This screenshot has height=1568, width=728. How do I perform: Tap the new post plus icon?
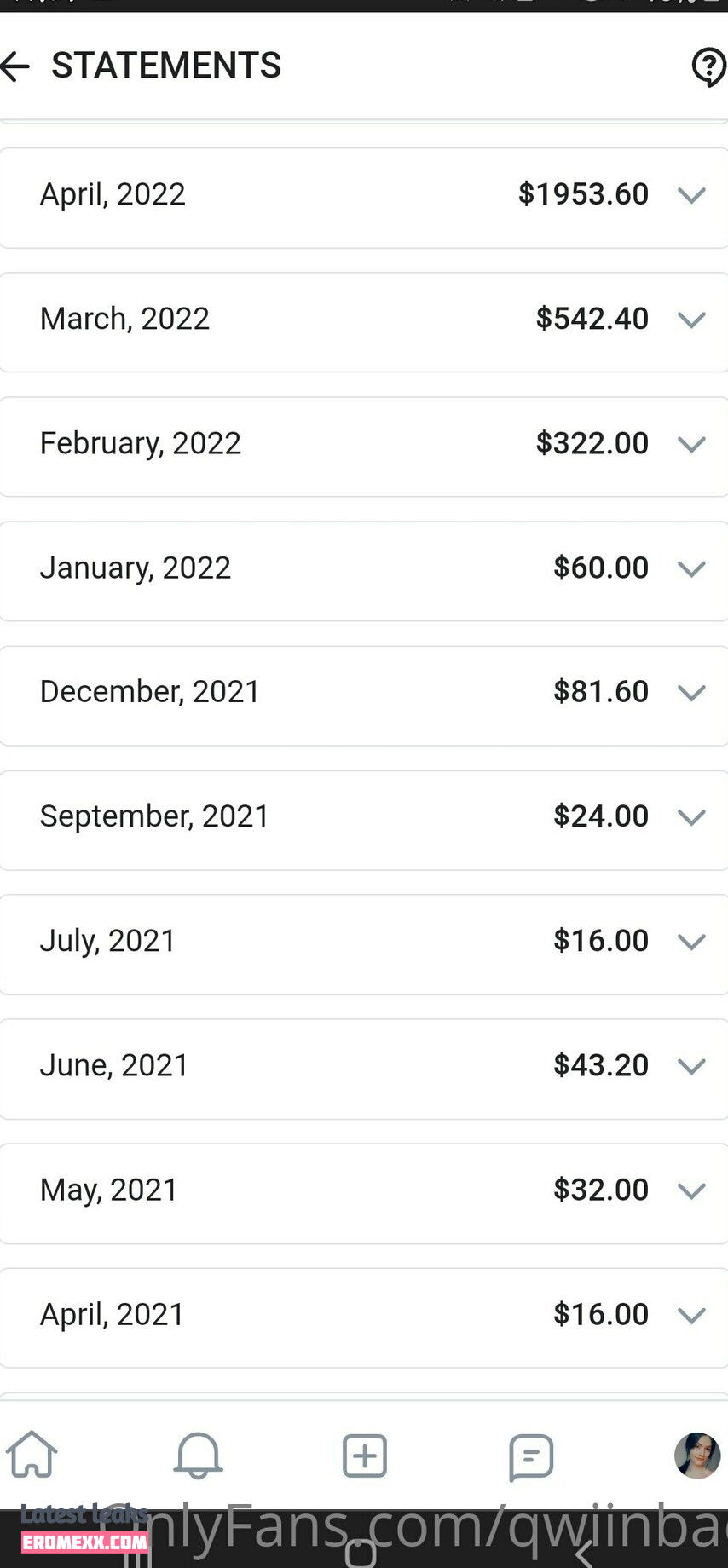(x=365, y=1456)
